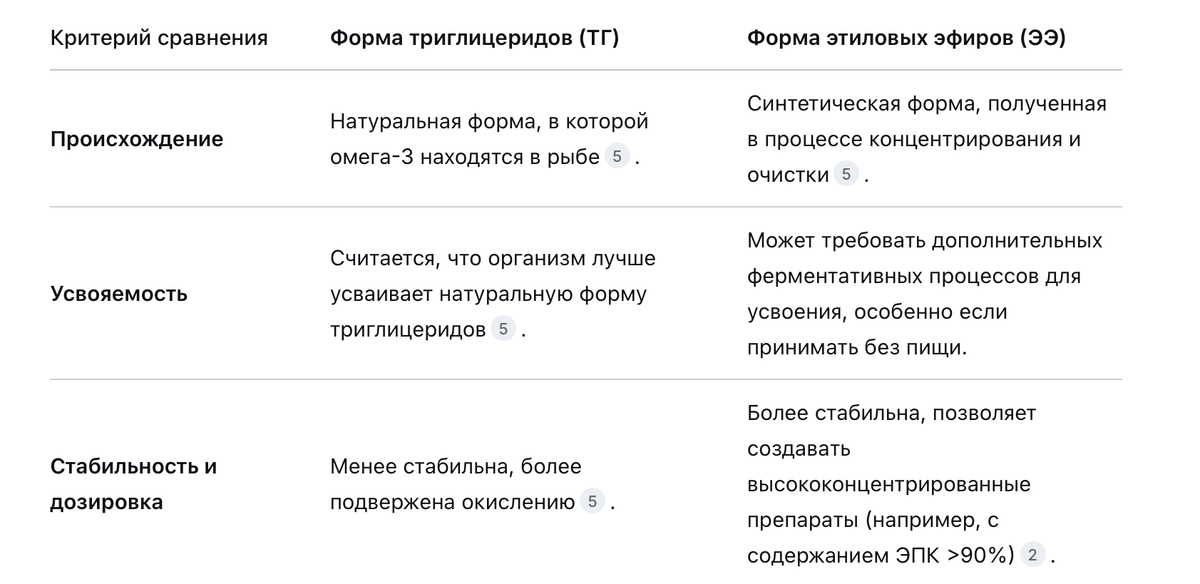This screenshot has width=1200, height=584.
Task: Open citation 5 after 'подвержена окислению'
Action: [x=592, y=501]
